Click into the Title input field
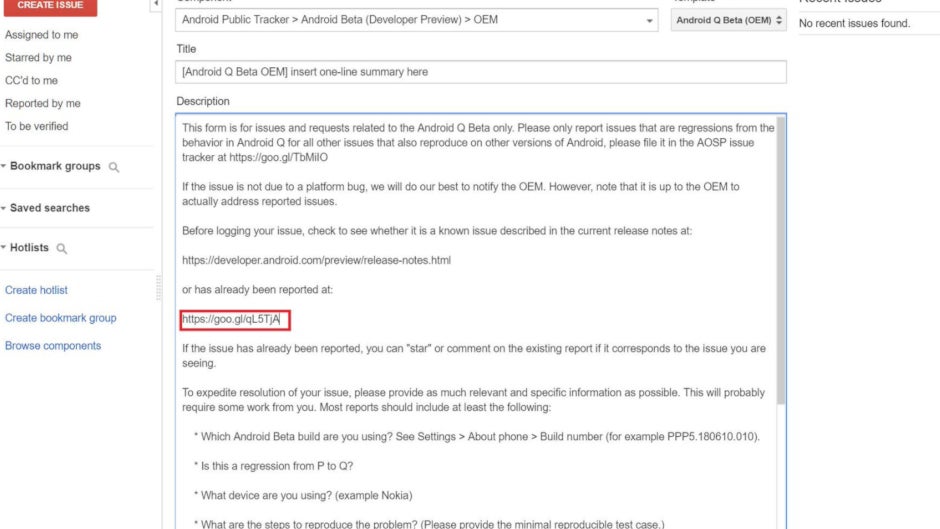 (481, 72)
